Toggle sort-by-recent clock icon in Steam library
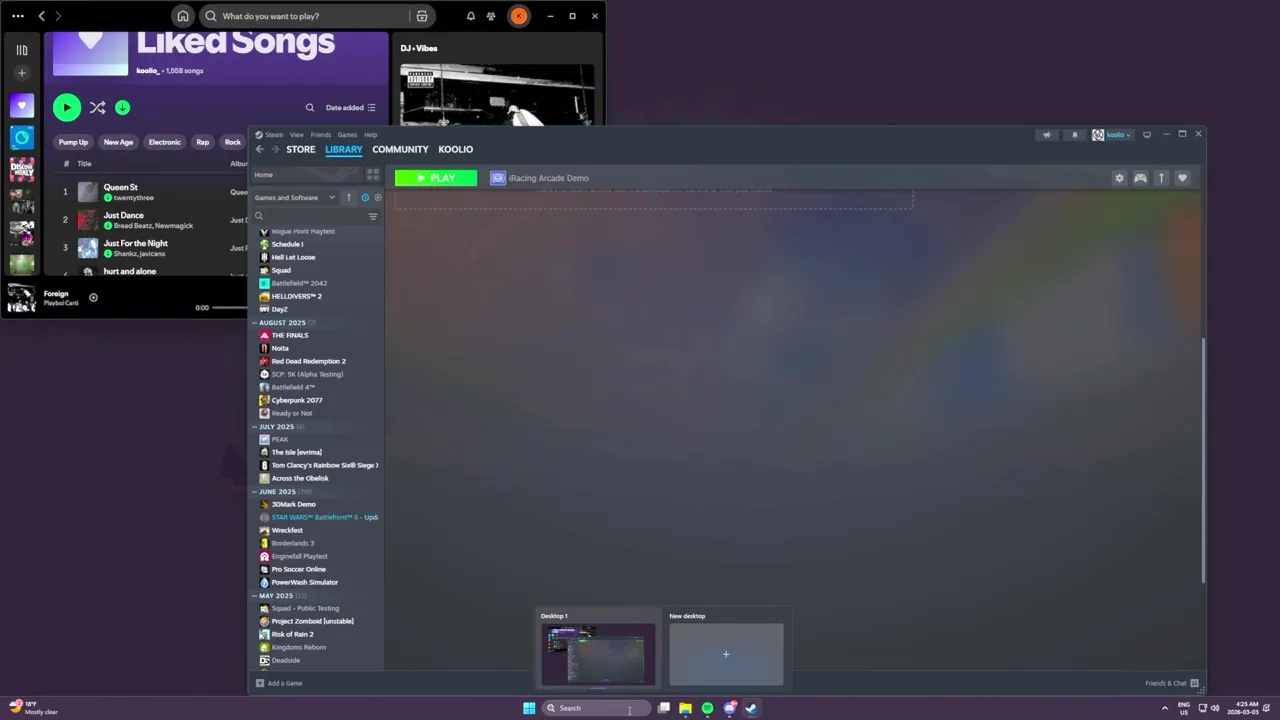This screenshot has height=720, width=1280. coord(365,197)
